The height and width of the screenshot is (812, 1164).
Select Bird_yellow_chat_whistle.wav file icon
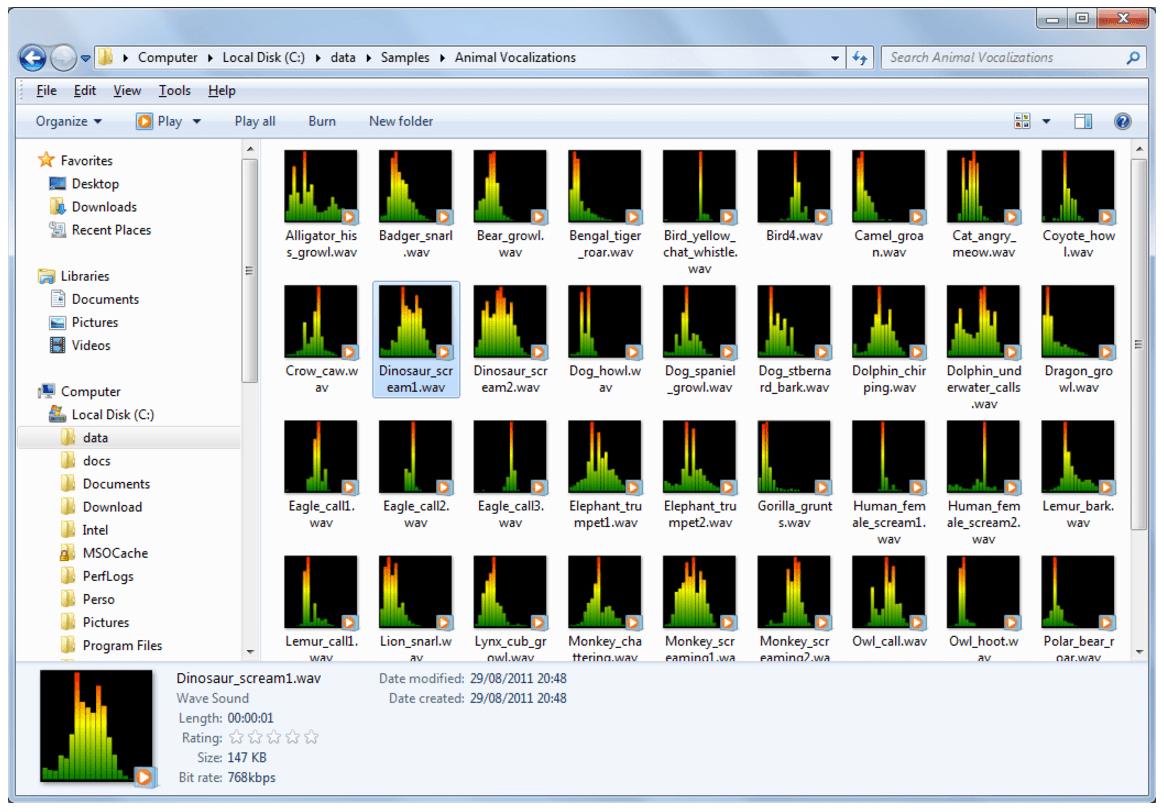pyautogui.click(x=699, y=187)
